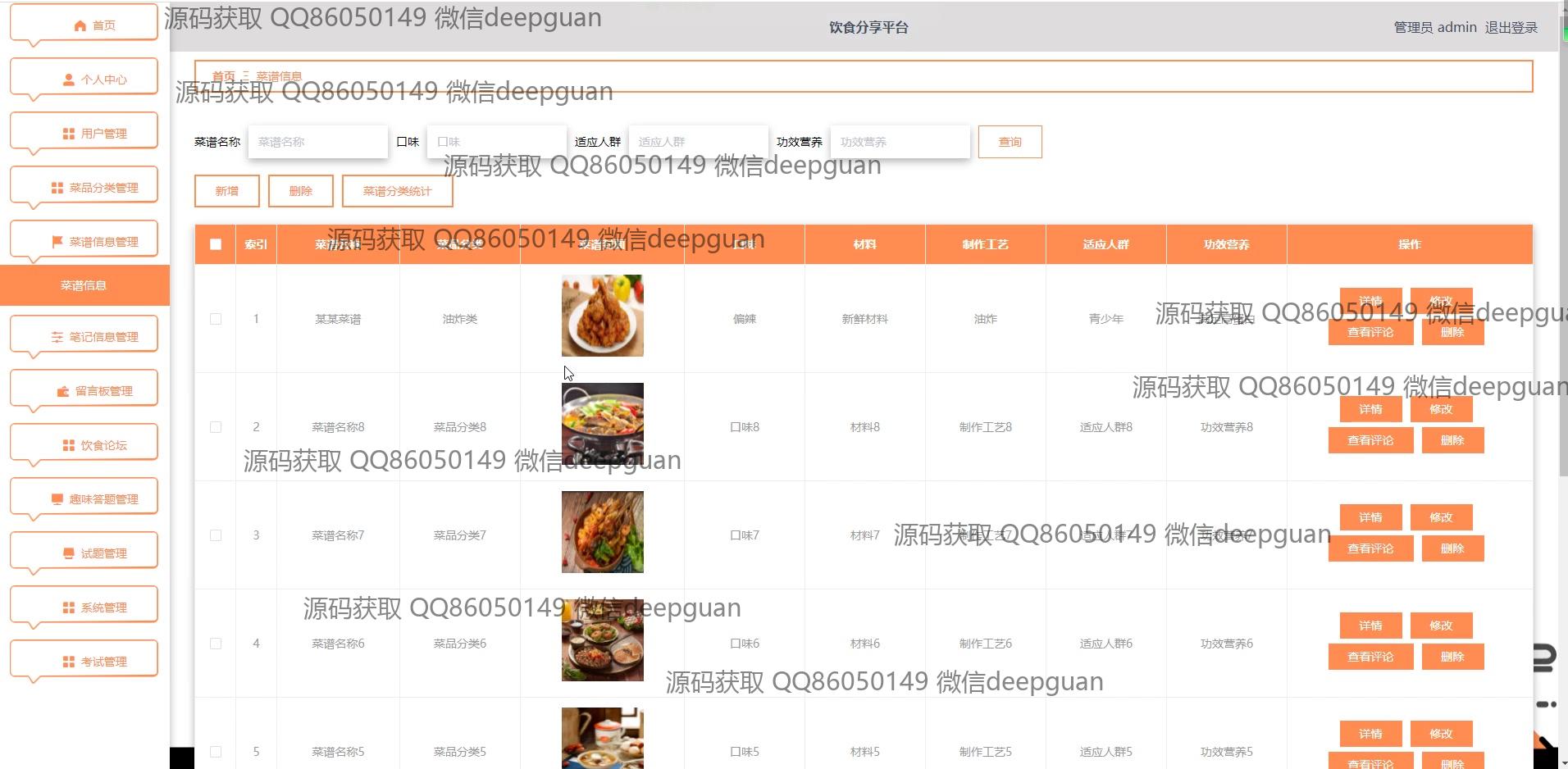Click the sliders icon beside 笔记信息管理

point(57,337)
